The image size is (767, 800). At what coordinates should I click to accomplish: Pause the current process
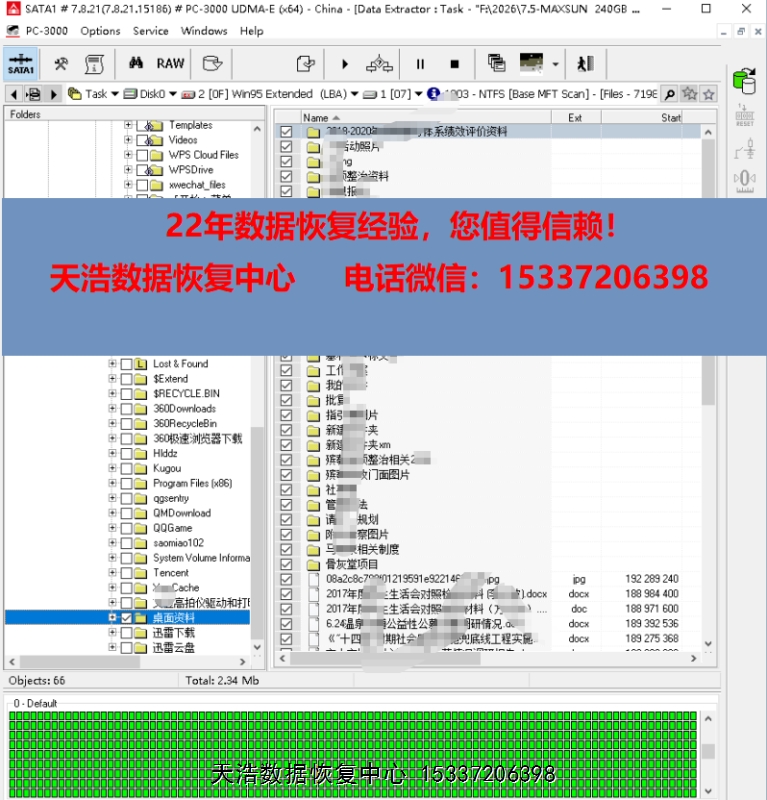point(420,64)
